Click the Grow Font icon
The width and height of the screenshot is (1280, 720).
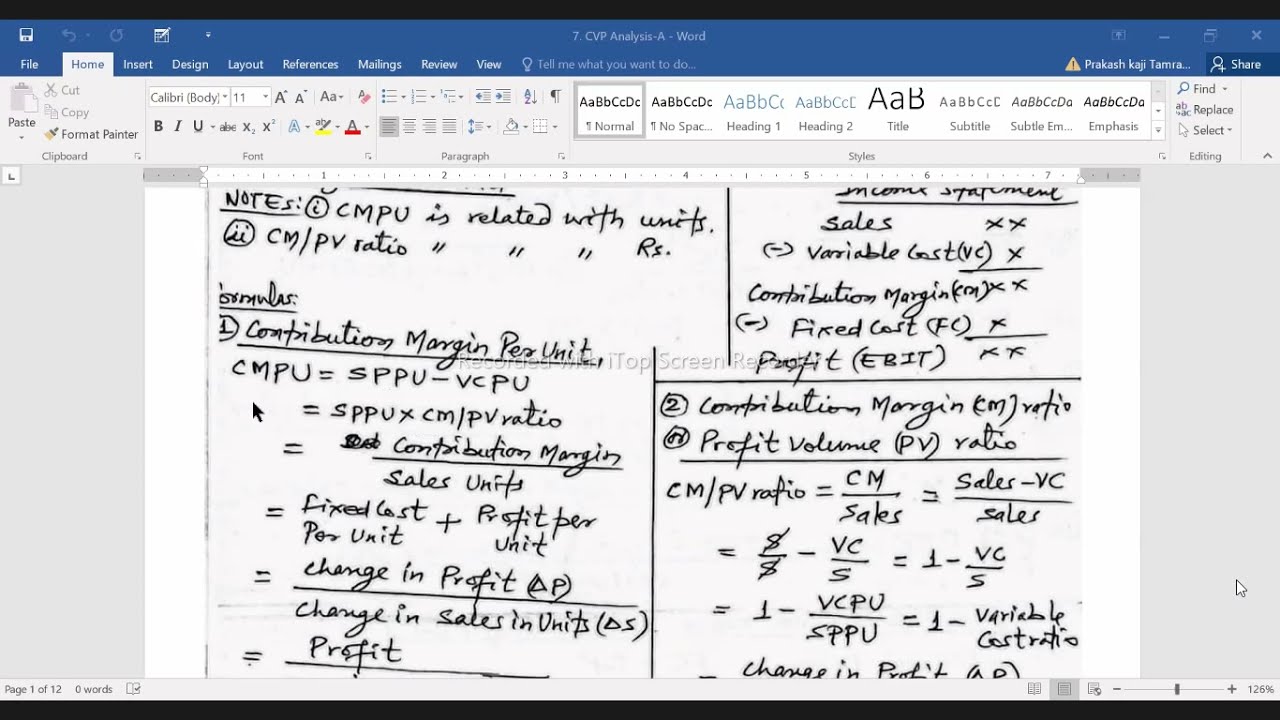coord(281,97)
